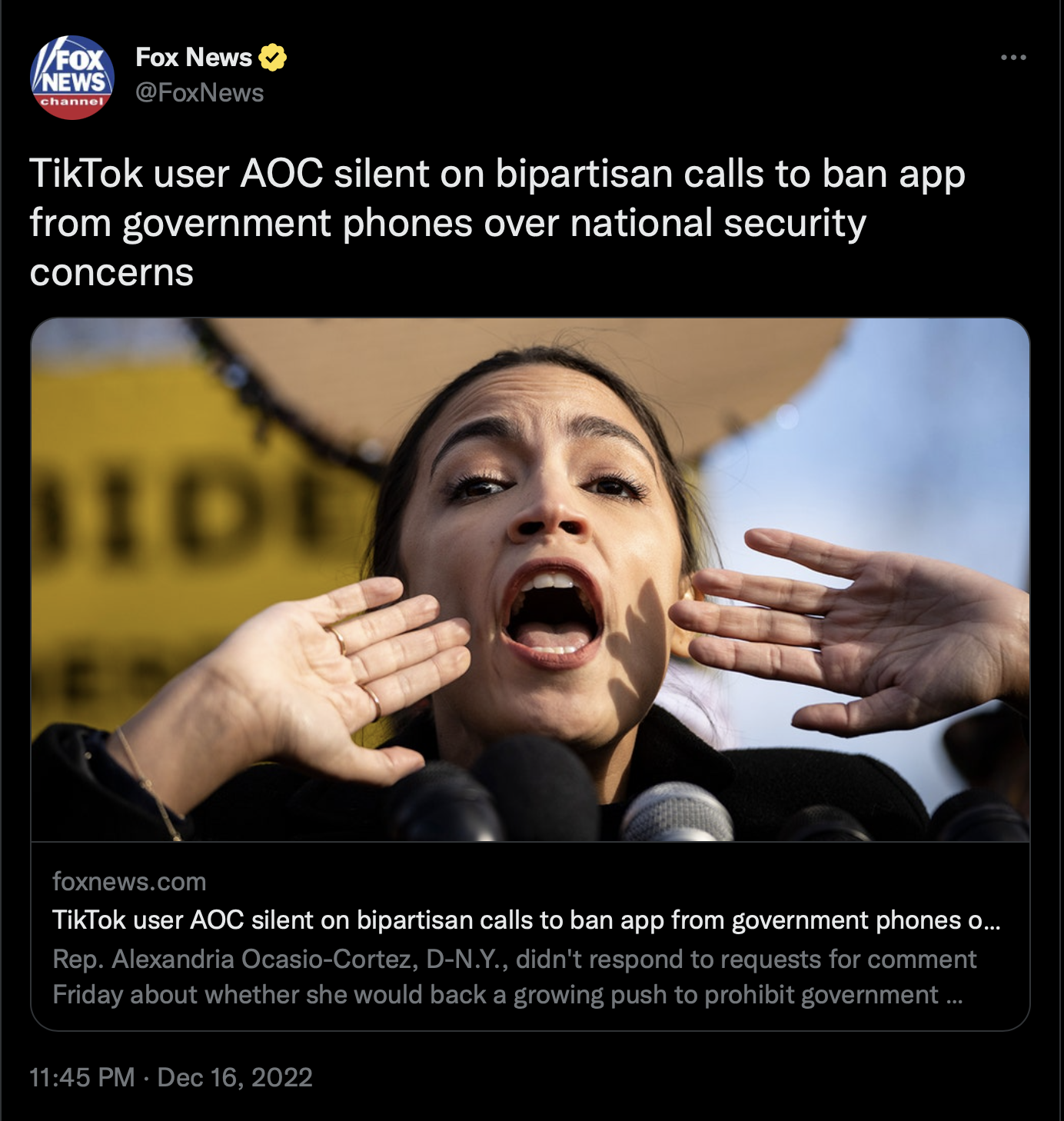
Task: Open the Fox News profile avatar
Action: tap(72, 77)
